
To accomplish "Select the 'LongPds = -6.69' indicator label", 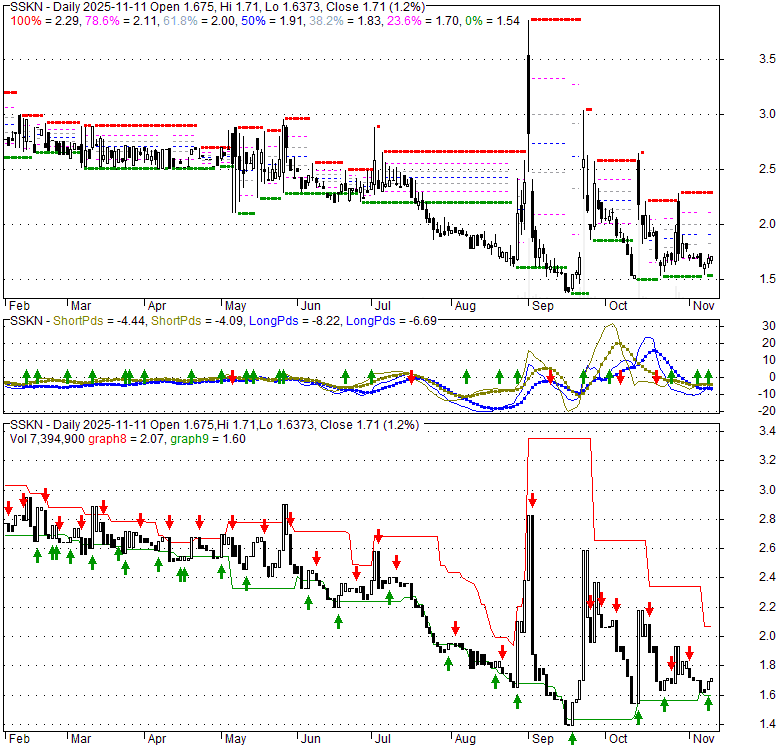I will (x=391, y=321).
